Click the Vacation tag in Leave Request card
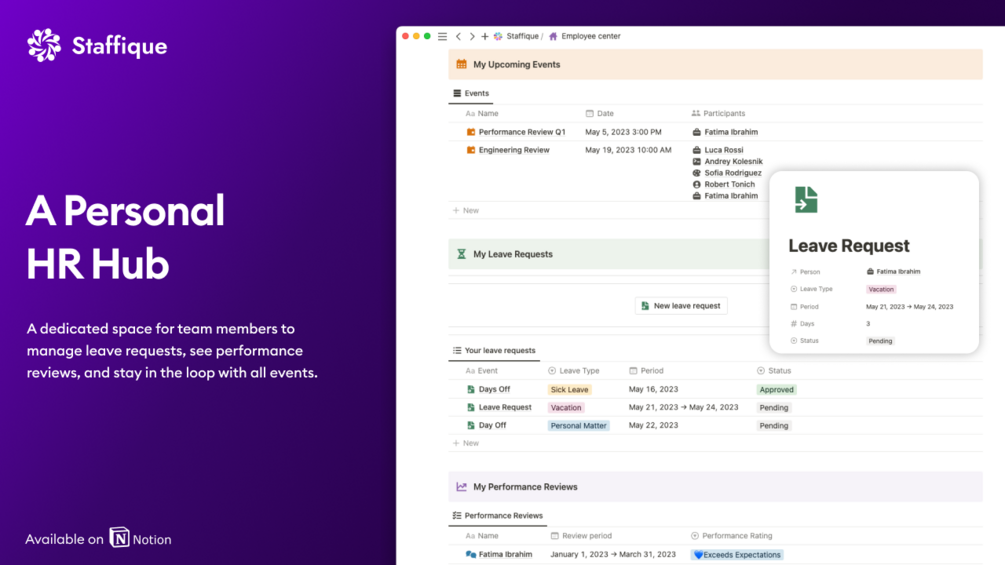This screenshot has height=565, width=1005. coord(881,290)
